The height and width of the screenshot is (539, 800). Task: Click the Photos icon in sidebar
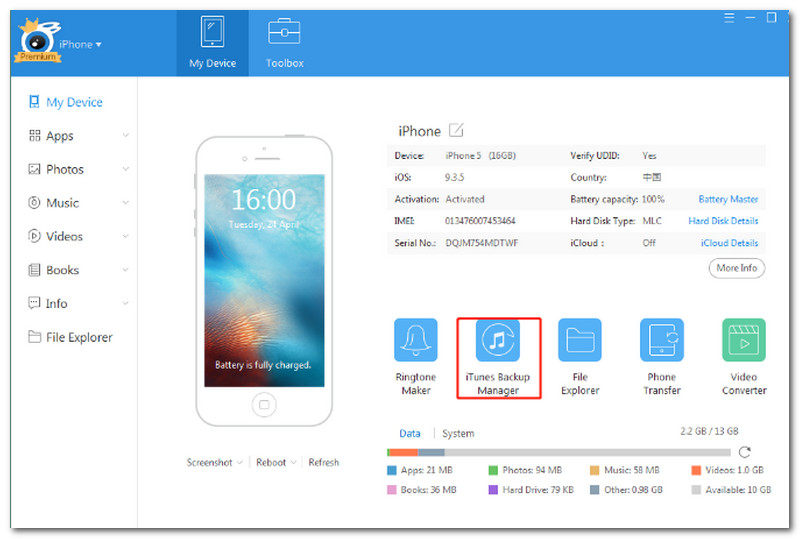pyautogui.click(x=34, y=169)
